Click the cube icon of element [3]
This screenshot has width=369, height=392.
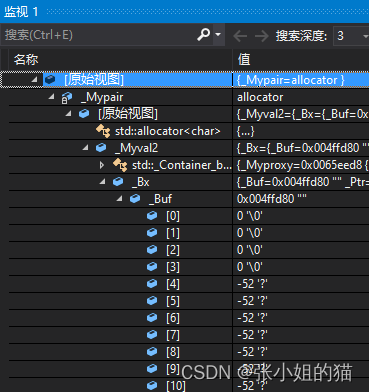(152, 266)
